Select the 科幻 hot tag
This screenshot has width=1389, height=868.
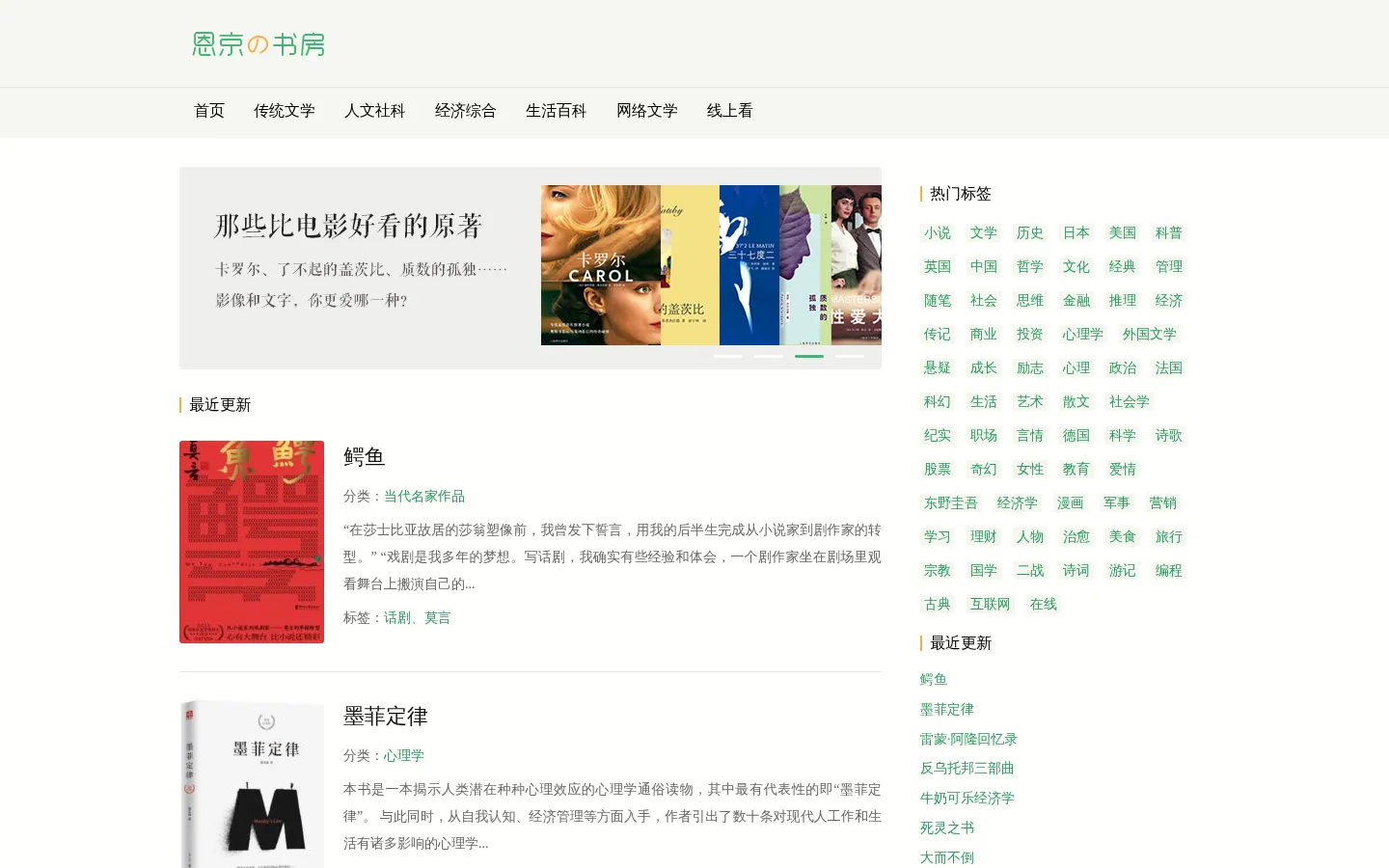(x=938, y=401)
